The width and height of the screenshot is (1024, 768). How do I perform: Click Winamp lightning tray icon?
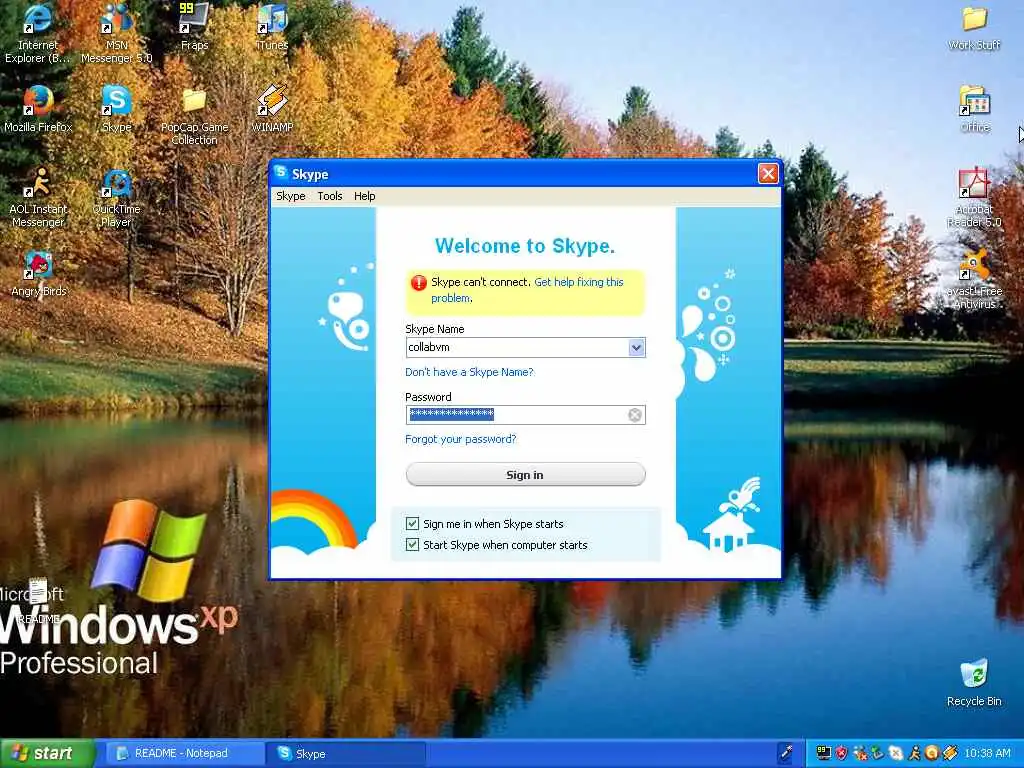950,753
